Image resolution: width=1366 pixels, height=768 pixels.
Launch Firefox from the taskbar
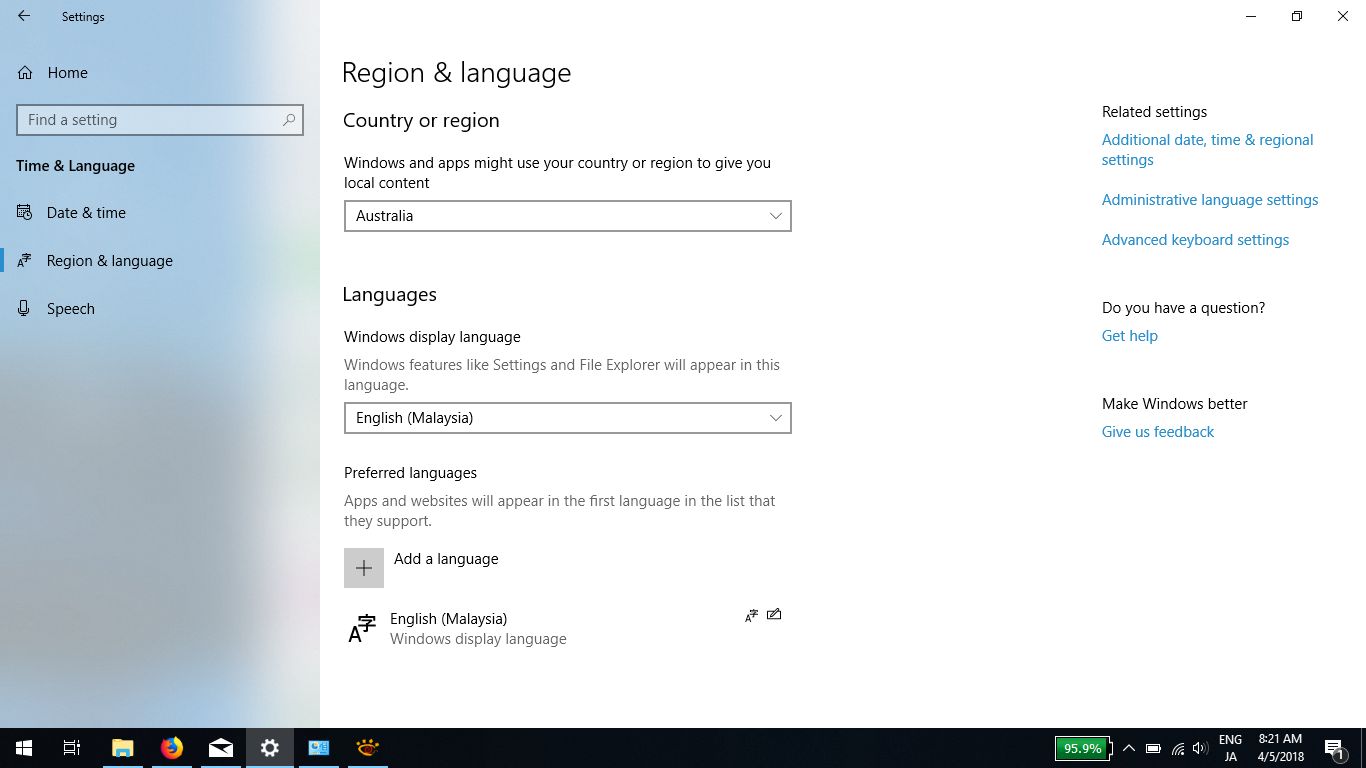point(172,747)
